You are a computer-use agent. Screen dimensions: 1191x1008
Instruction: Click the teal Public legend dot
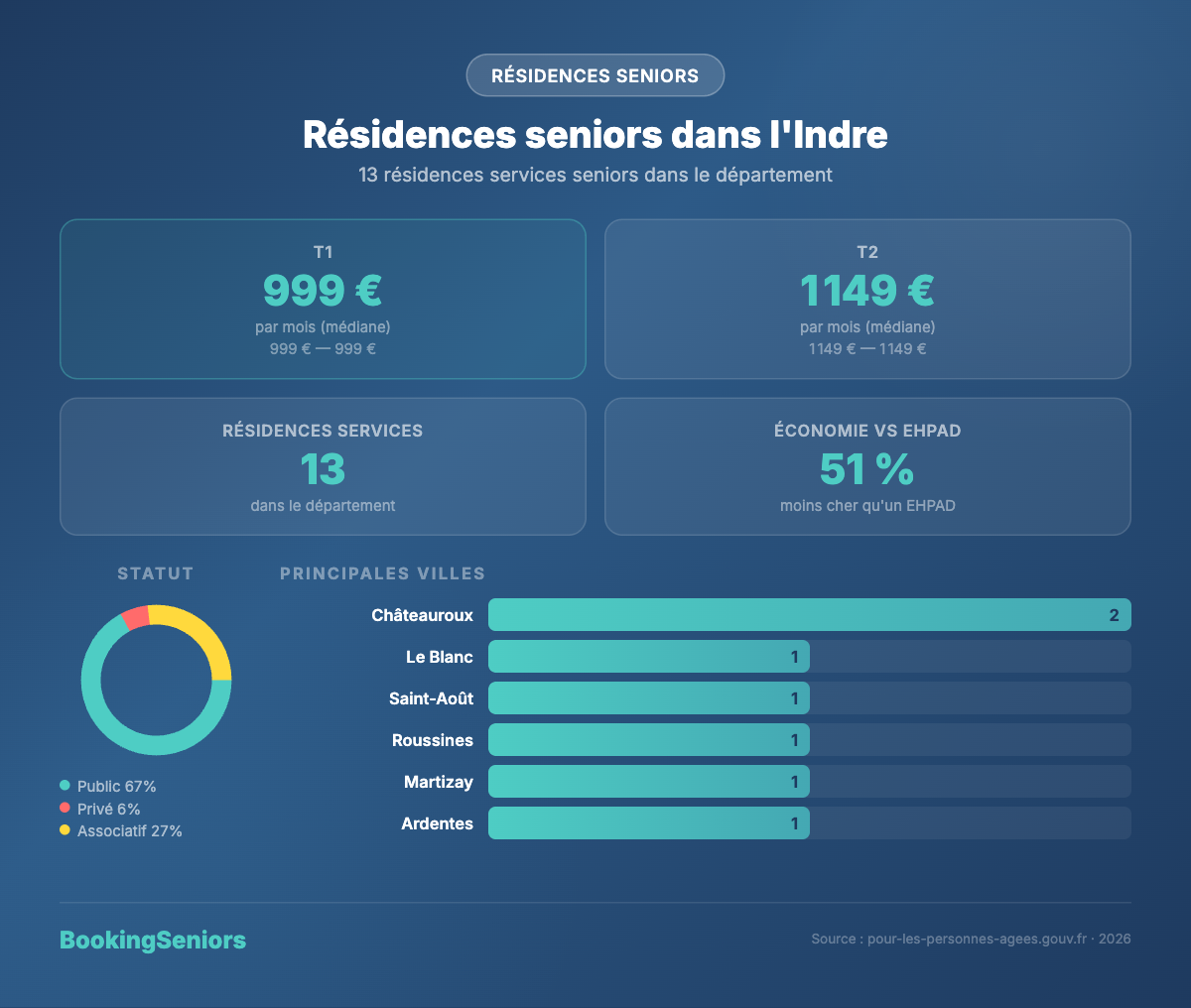[64, 786]
